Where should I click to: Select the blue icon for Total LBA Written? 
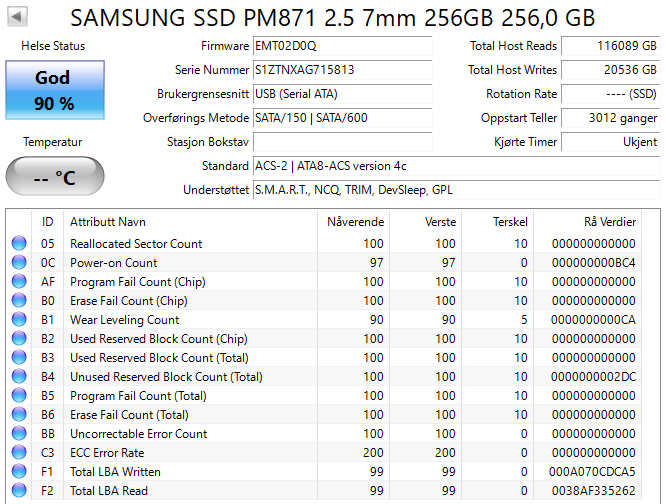pyautogui.click(x=19, y=472)
